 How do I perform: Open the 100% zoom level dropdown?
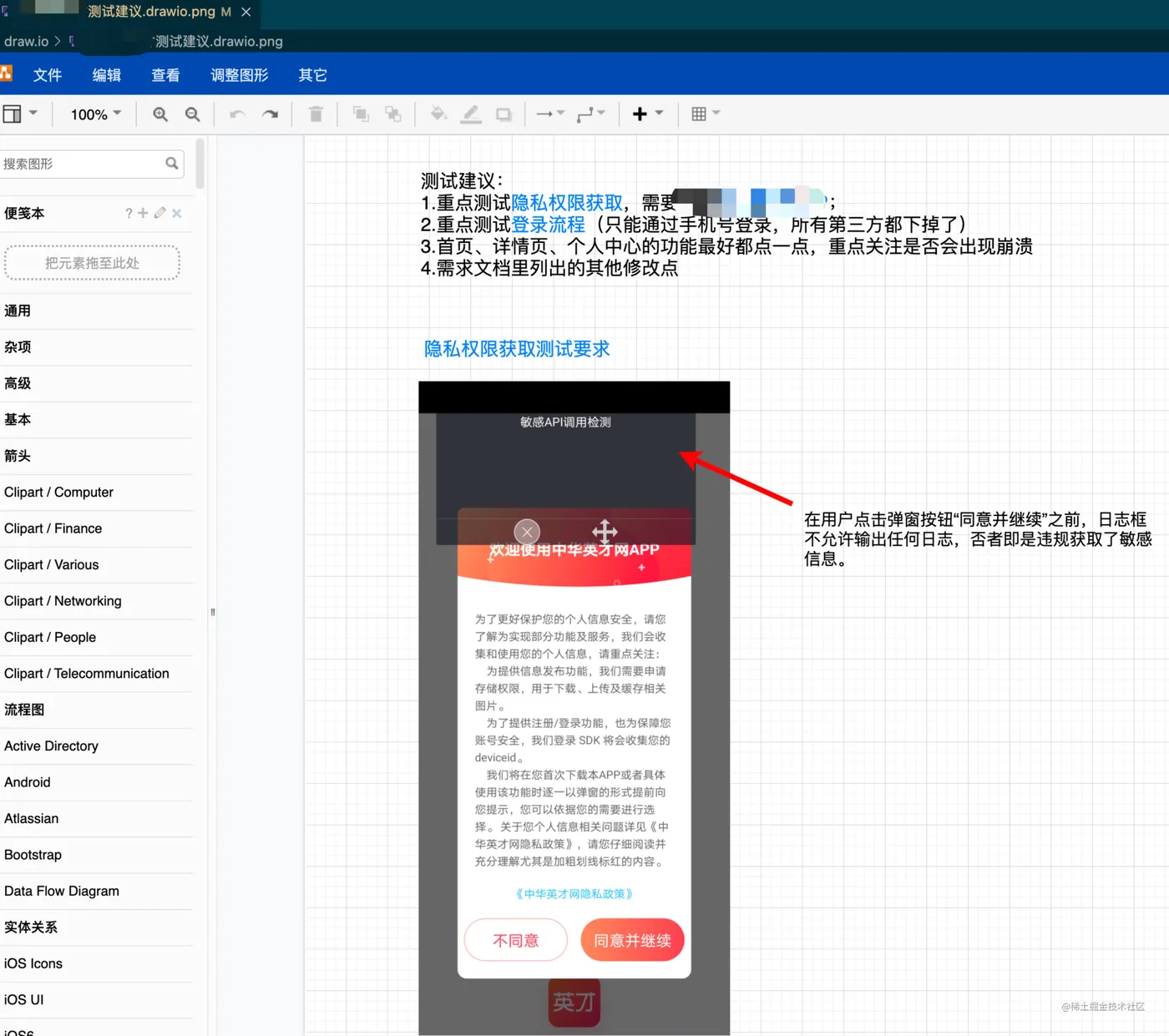pyautogui.click(x=95, y=114)
